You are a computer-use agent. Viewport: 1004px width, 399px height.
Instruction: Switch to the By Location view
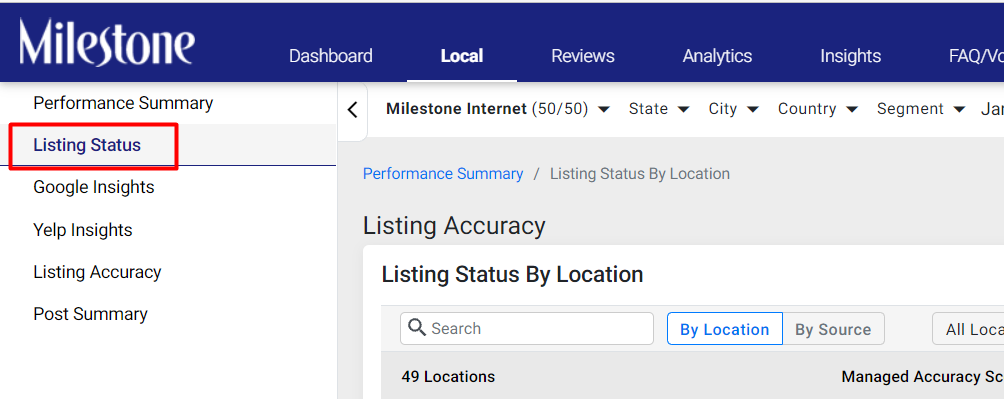(x=725, y=329)
